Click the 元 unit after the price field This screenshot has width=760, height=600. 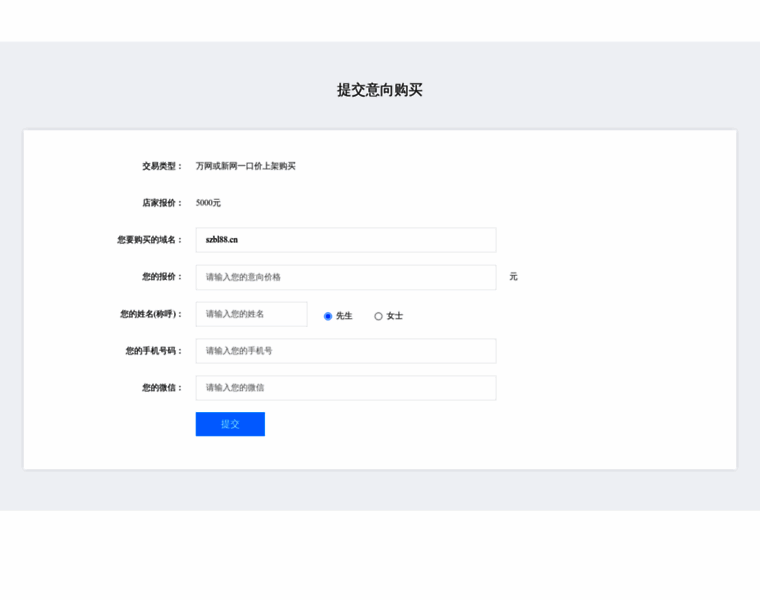pyautogui.click(x=513, y=277)
